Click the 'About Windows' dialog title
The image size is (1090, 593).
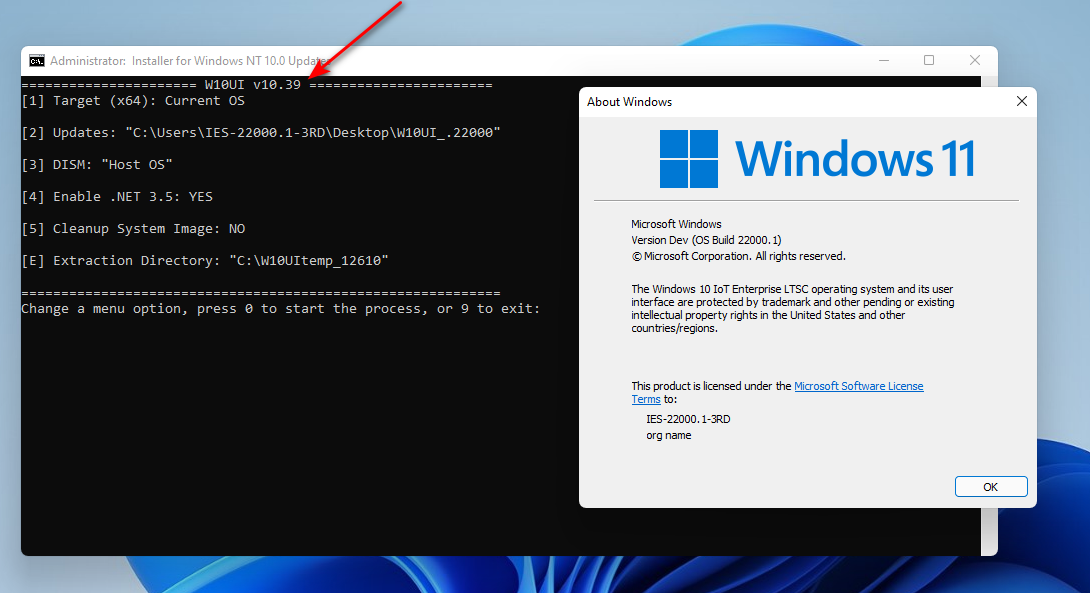pos(629,102)
